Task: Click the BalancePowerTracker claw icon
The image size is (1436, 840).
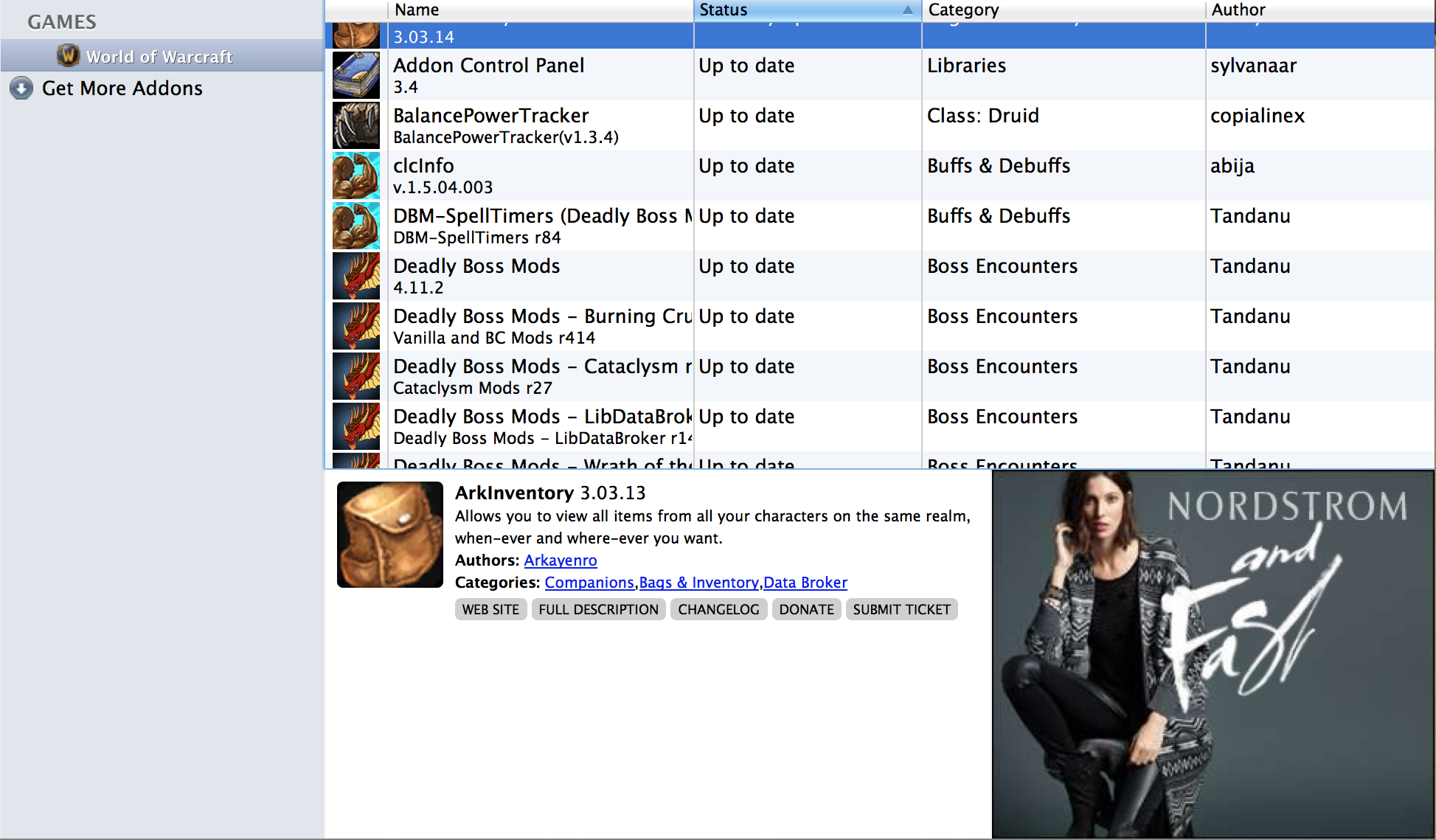Action: point(356,125)
